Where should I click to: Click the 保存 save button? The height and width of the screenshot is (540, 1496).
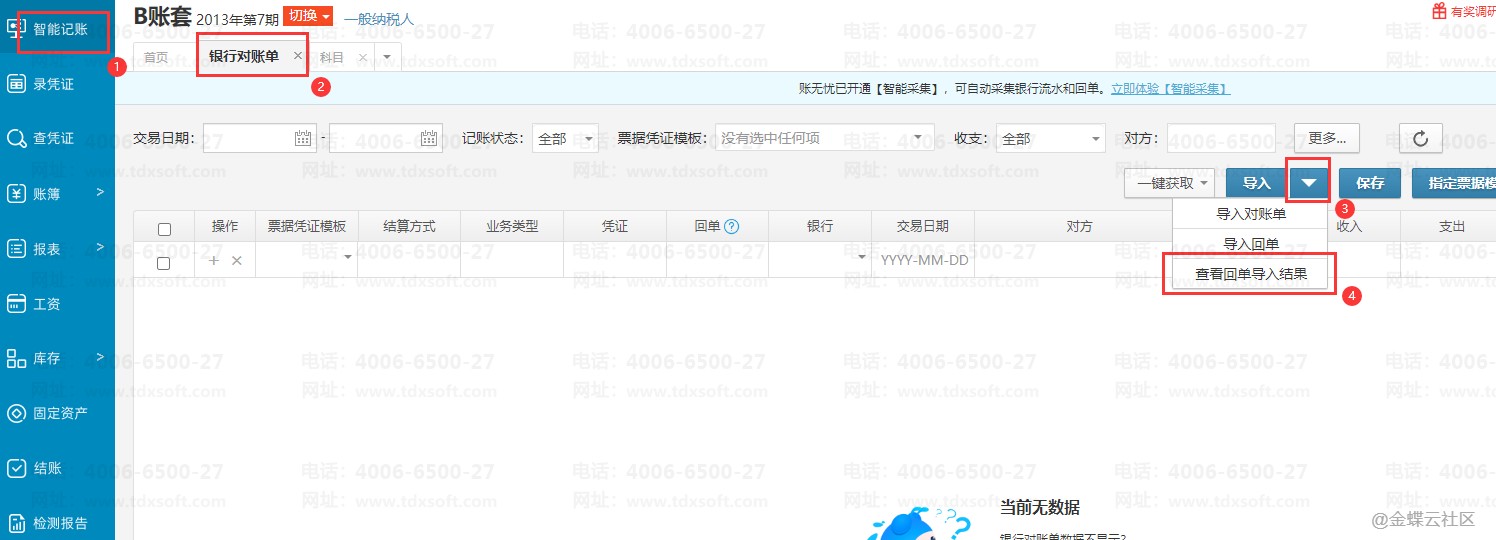pos(1370,183)
